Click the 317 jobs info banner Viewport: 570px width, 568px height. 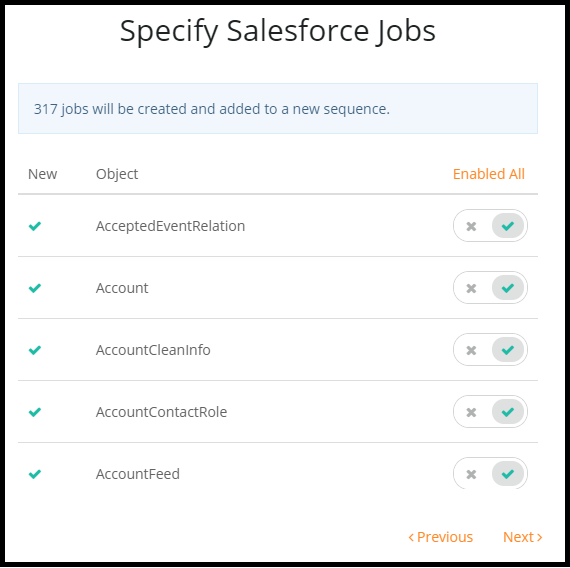point(278,109)
